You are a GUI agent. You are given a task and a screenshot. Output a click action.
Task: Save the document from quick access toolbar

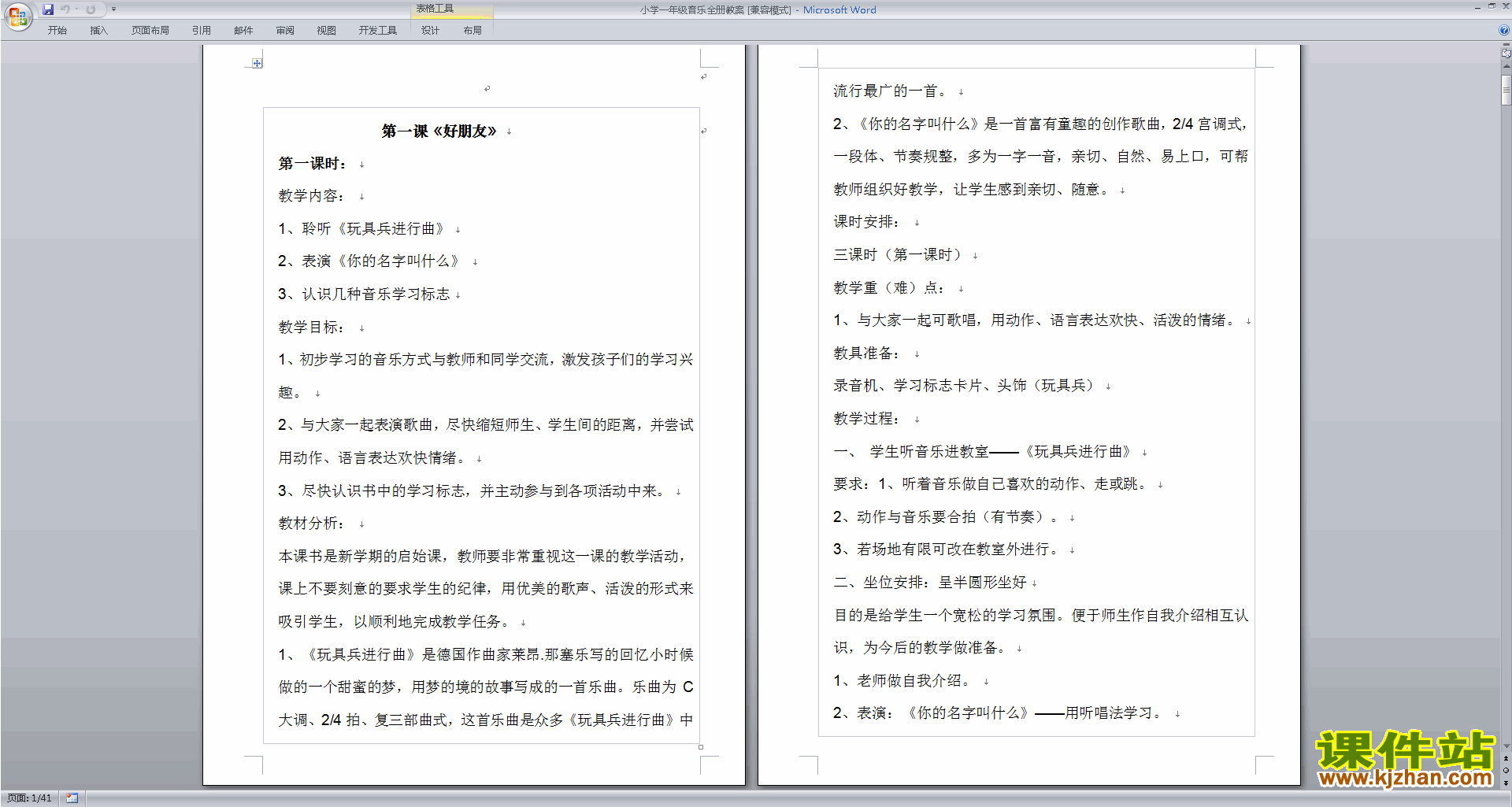(x=48, y=9)
